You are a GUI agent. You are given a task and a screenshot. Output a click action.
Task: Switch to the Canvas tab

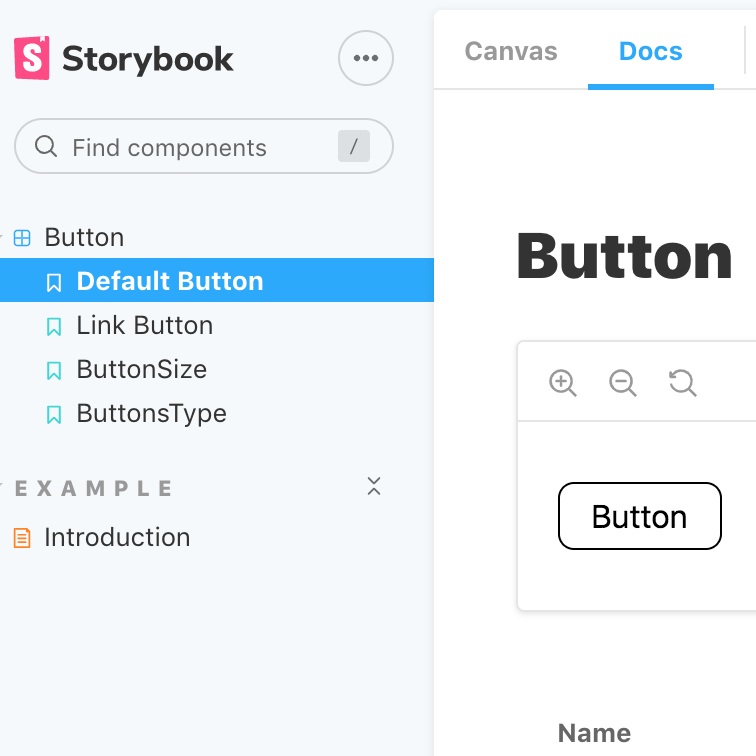coord(511,51)
